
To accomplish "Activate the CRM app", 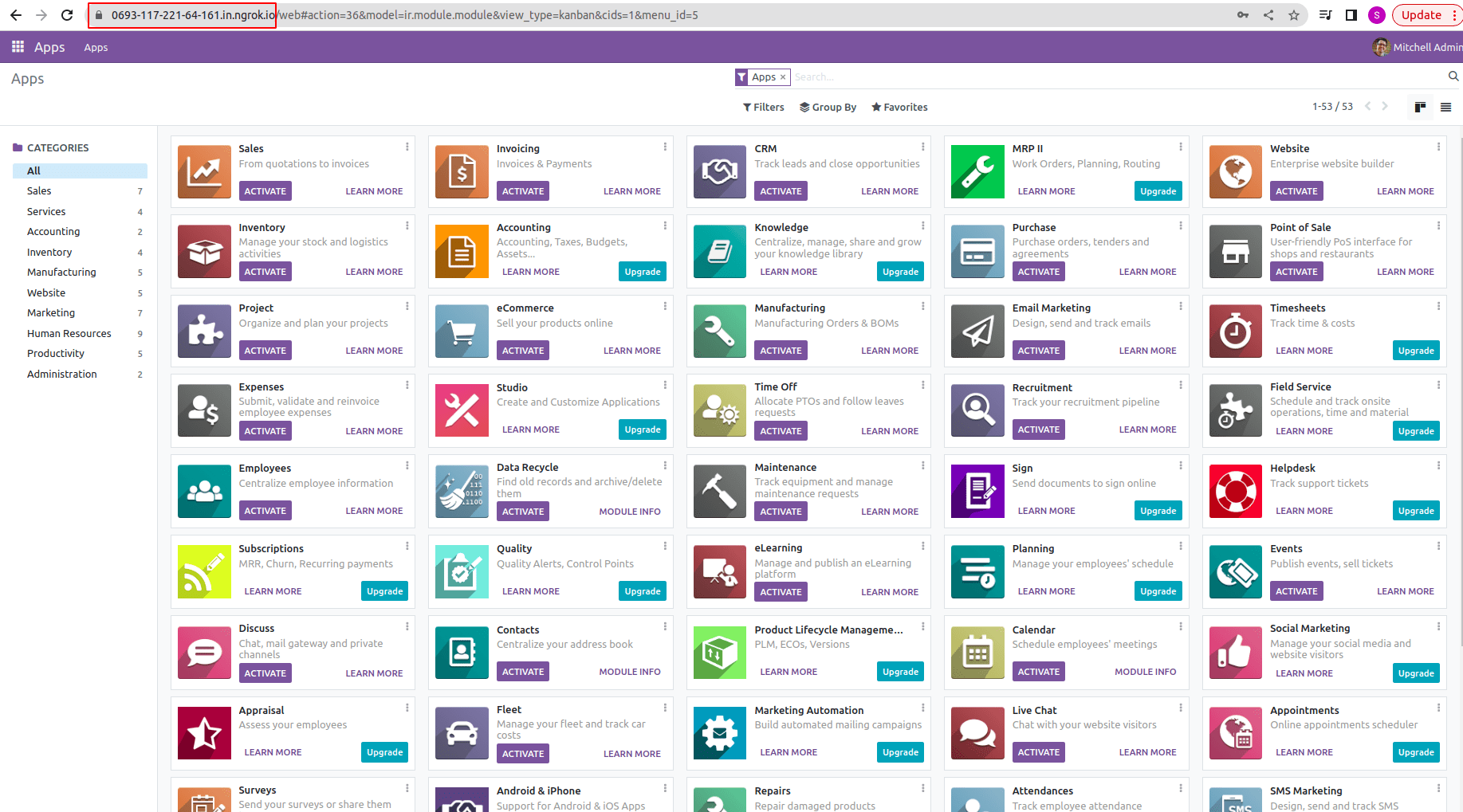I will [781, 191].
